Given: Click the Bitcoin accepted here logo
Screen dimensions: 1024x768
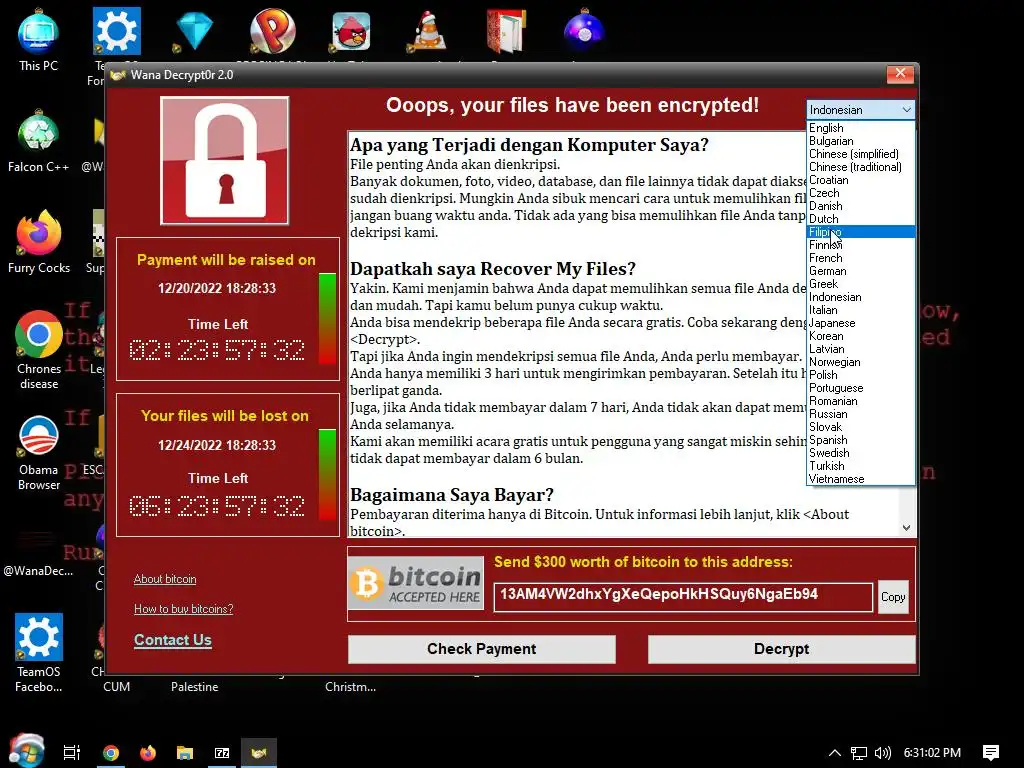Looking at the screenshot, I should 416,583.
